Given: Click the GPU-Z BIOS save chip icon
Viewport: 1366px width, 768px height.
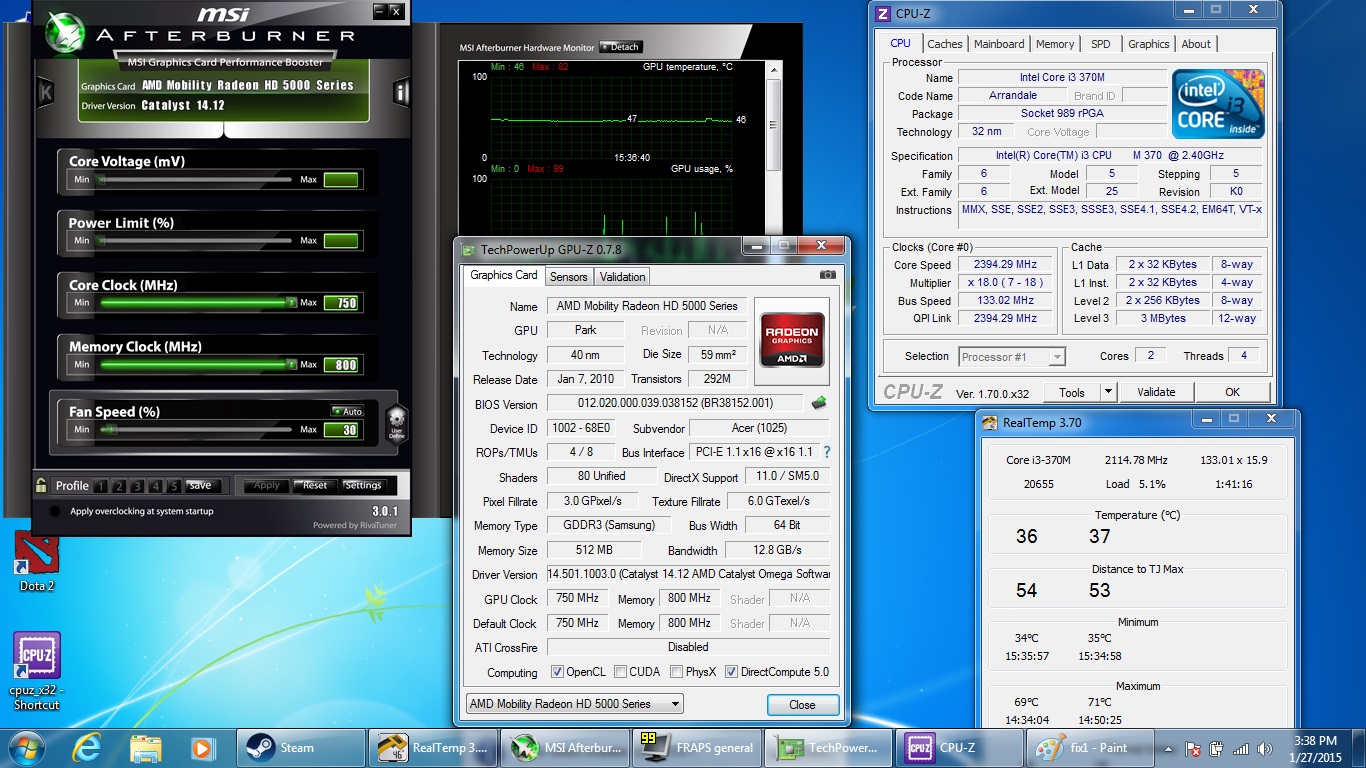Looking at the screenshot, I should coord(819,403).
